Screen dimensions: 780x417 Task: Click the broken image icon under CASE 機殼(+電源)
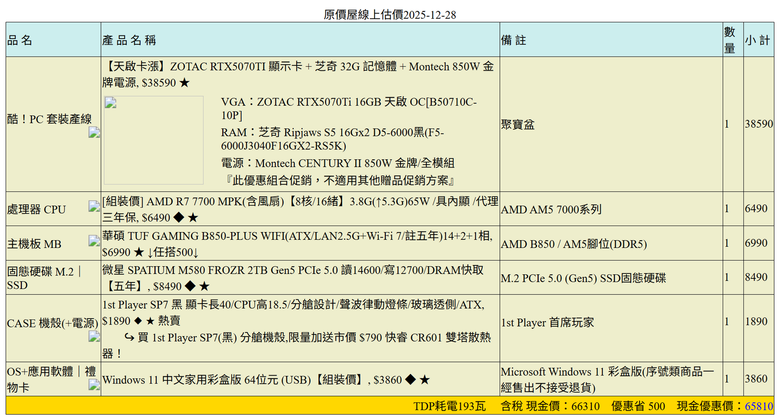(x=95, y=337)
